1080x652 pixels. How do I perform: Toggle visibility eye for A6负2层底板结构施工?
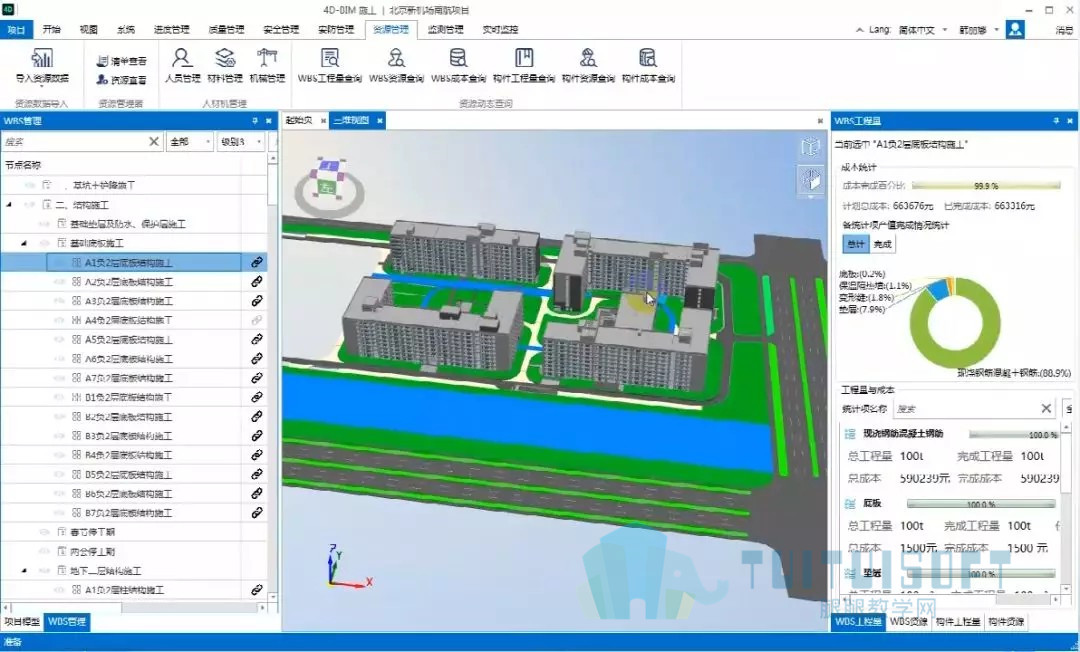[x=59, y=359]
